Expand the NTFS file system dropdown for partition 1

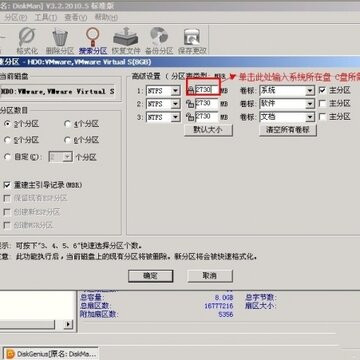coord(176,91)
